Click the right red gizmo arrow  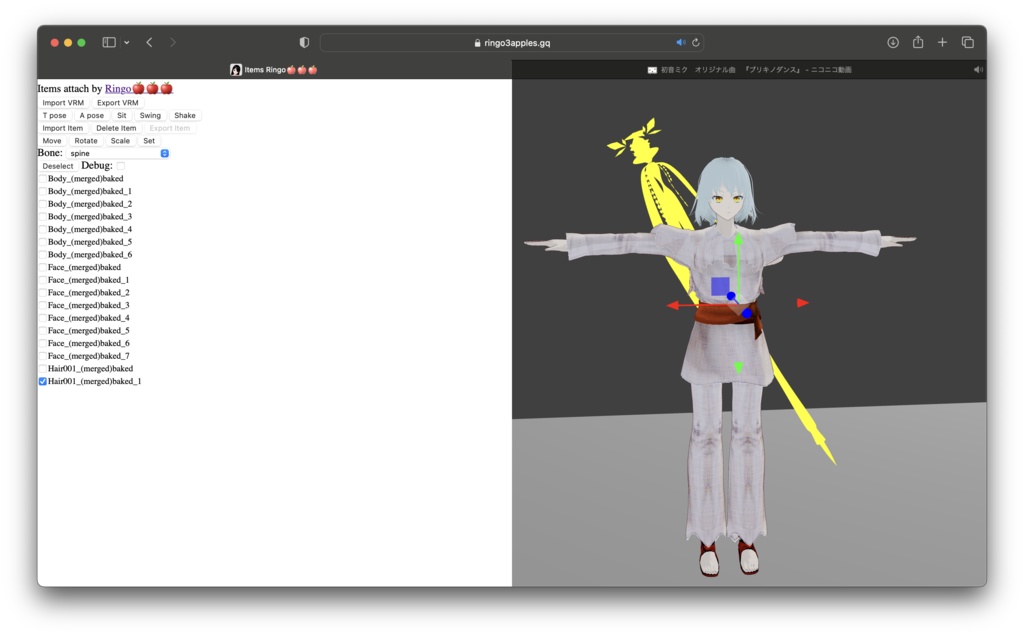[x=803, y=303]
